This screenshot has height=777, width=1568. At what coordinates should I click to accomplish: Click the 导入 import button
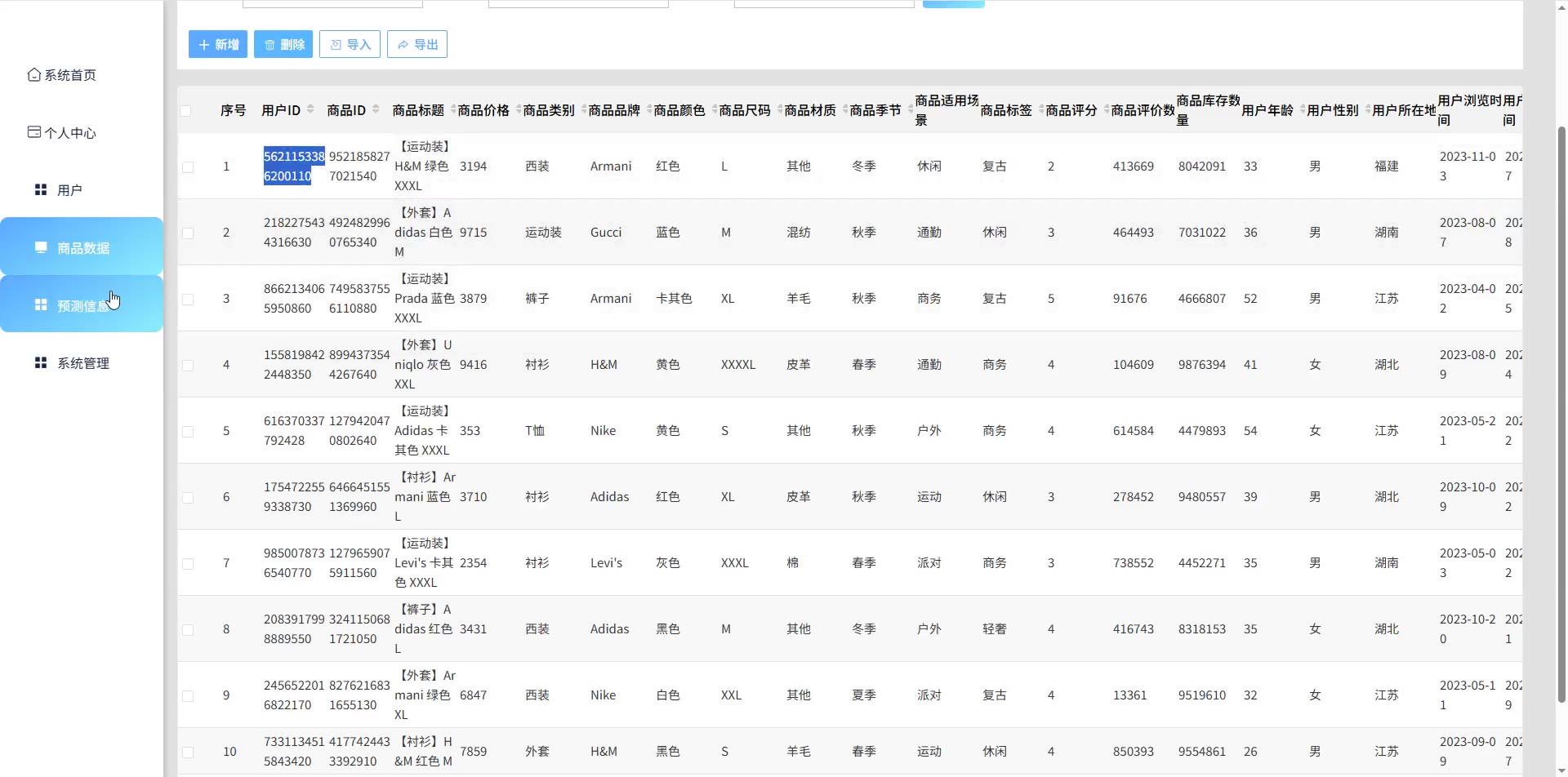[x=350, y=44]
